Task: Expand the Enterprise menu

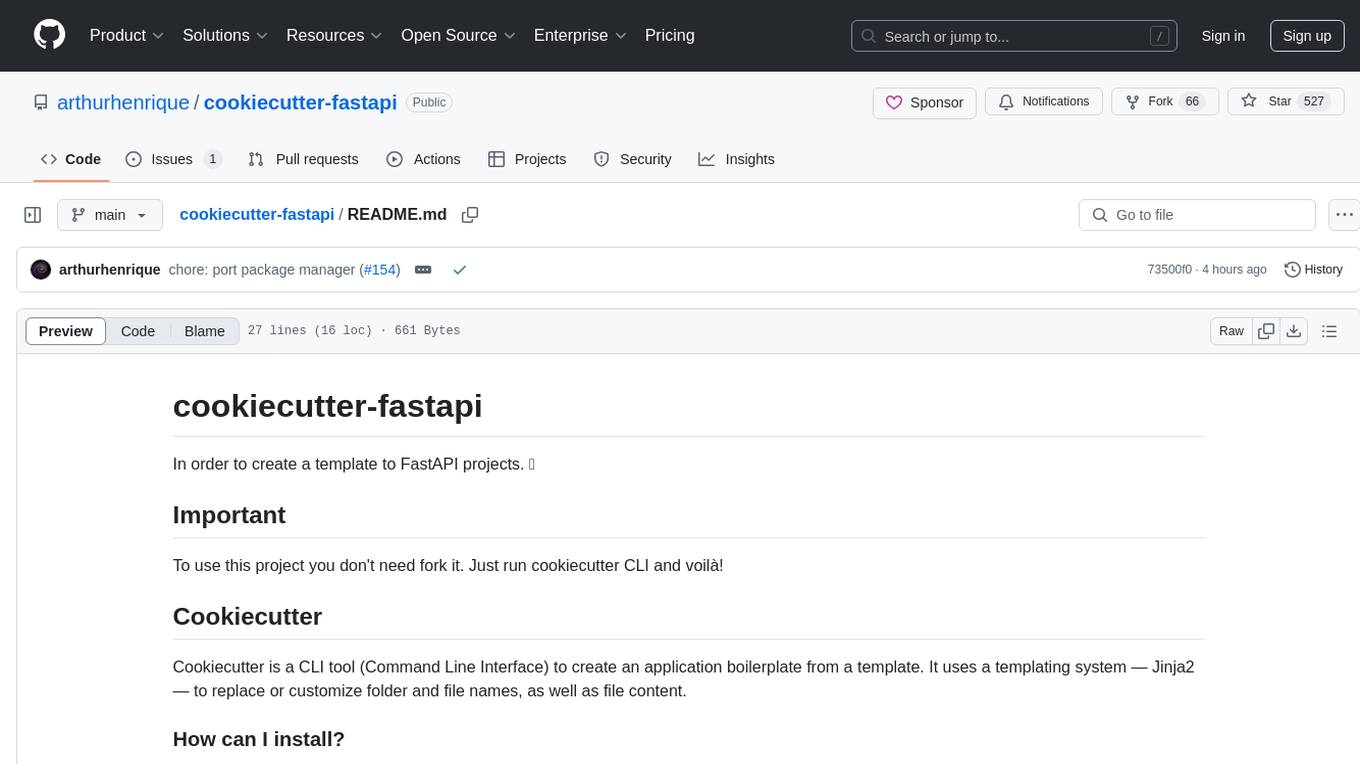Action: coord(580,35)
